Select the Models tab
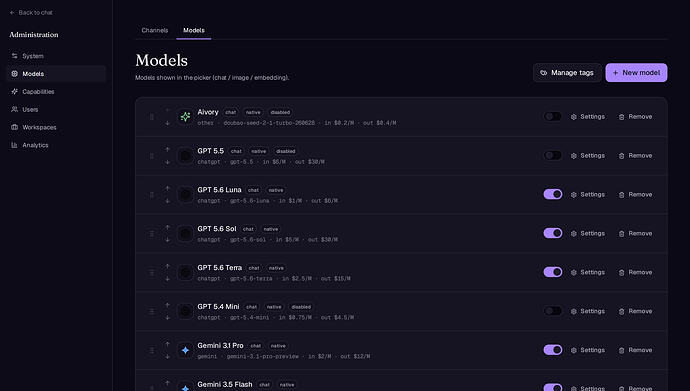Screen dimensions: 690x391 (194, 30)
